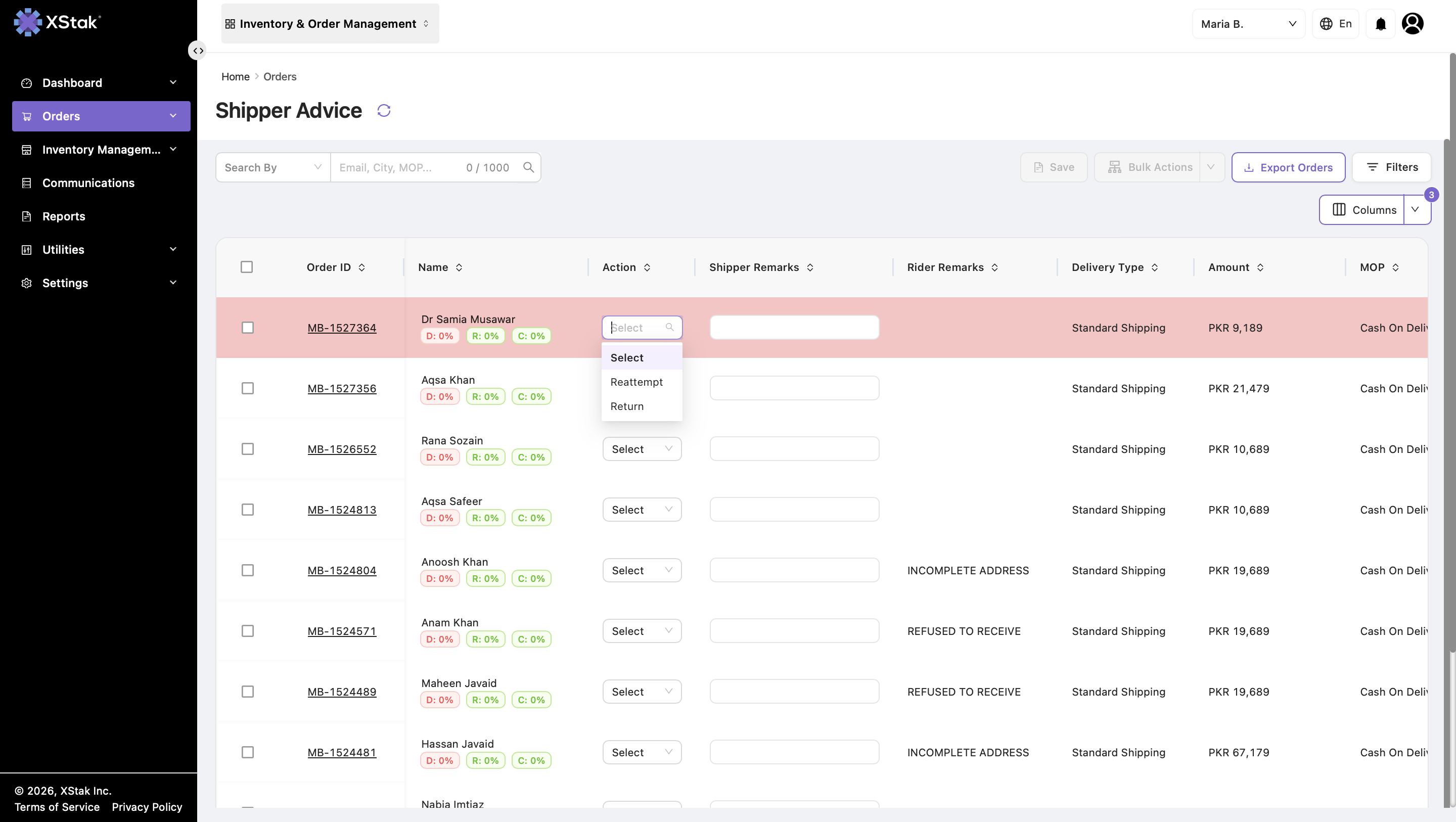Screen dimensions: 1456x822
Task: Click the XStak logo
Action: pyautogui.click(x=57, y=22)
